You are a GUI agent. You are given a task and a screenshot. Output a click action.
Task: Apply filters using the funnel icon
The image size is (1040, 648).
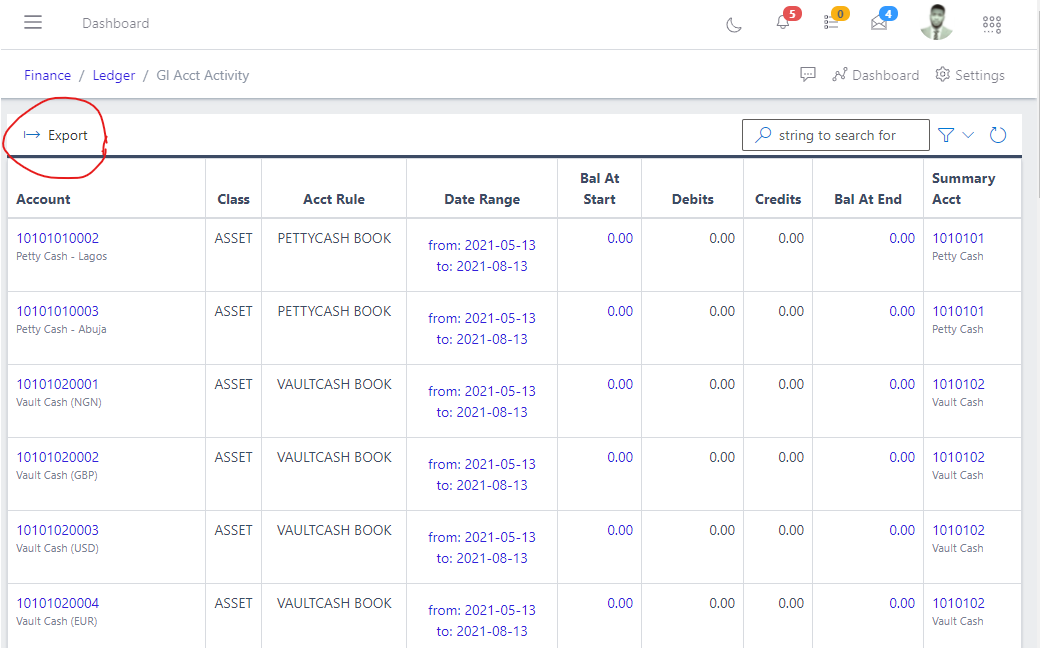945,134
